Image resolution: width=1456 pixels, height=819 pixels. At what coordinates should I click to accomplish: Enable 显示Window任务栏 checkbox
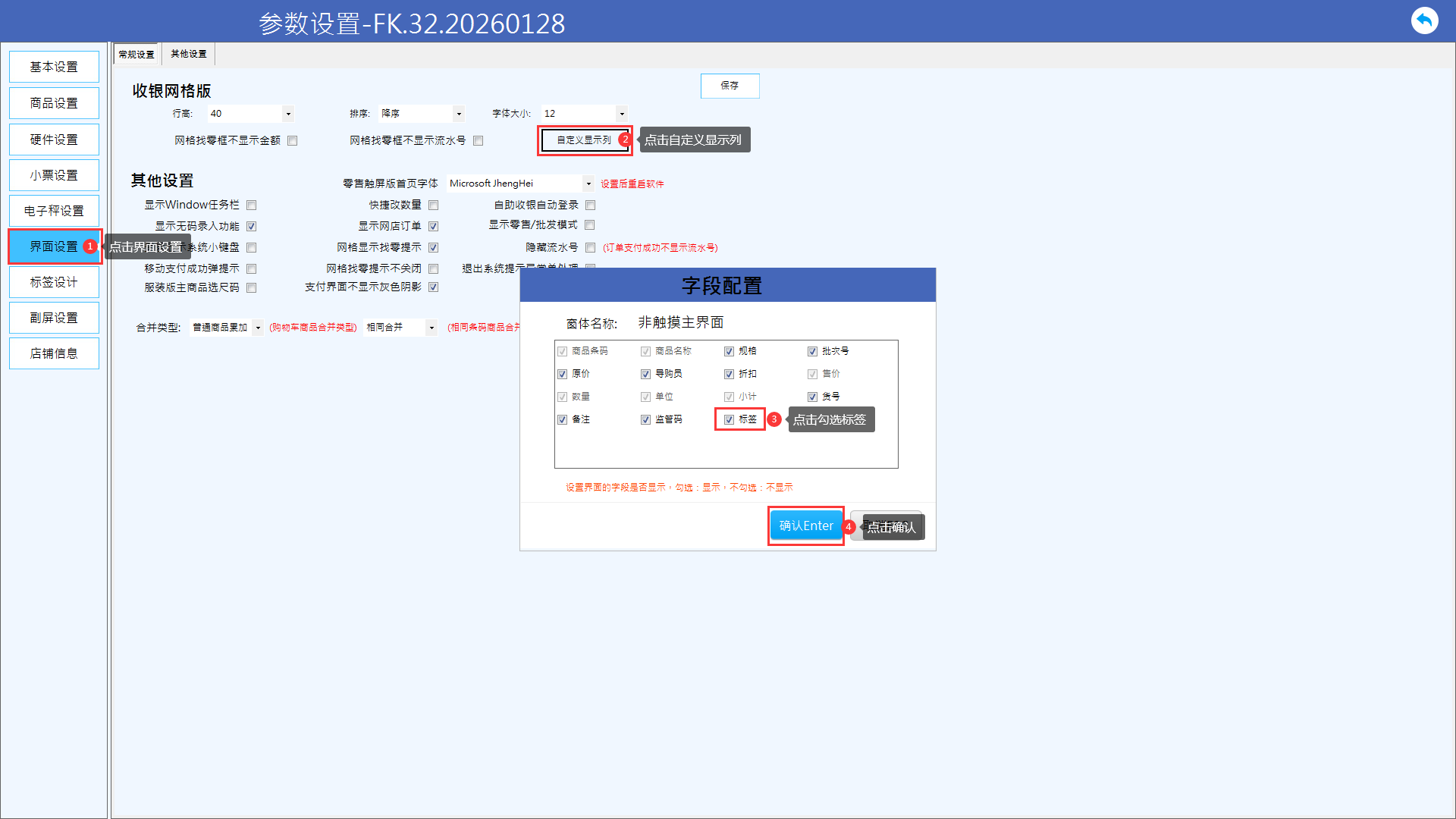252,205
